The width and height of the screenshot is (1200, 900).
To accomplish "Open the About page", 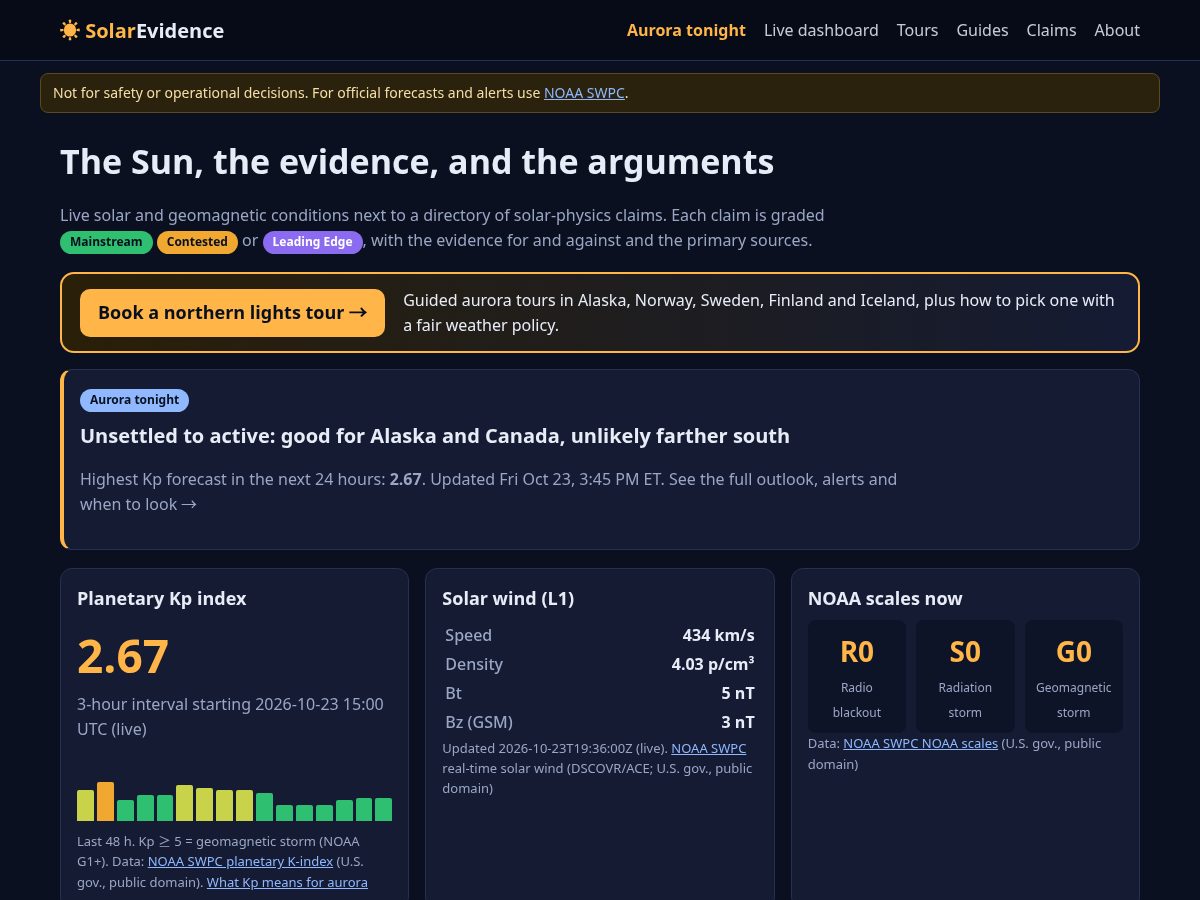I will pos(1117,30).
